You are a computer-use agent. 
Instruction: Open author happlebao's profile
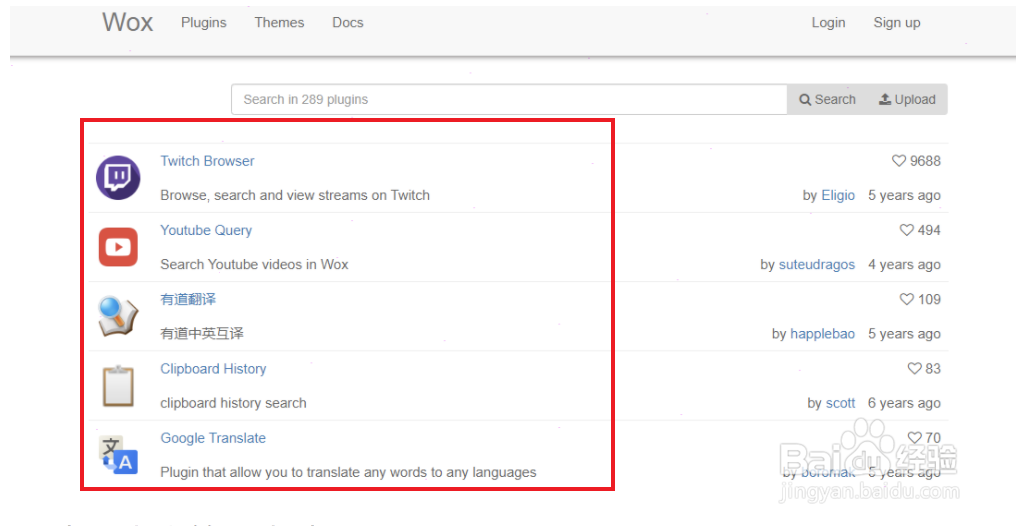coord(822,334)
